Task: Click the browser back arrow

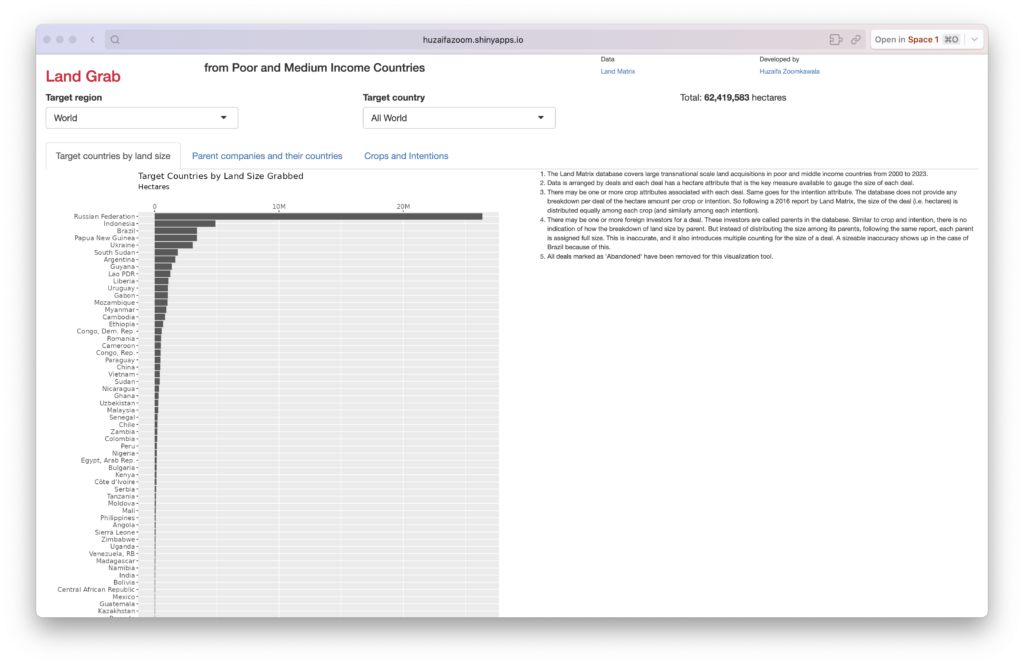Action: tap(92, 40)
